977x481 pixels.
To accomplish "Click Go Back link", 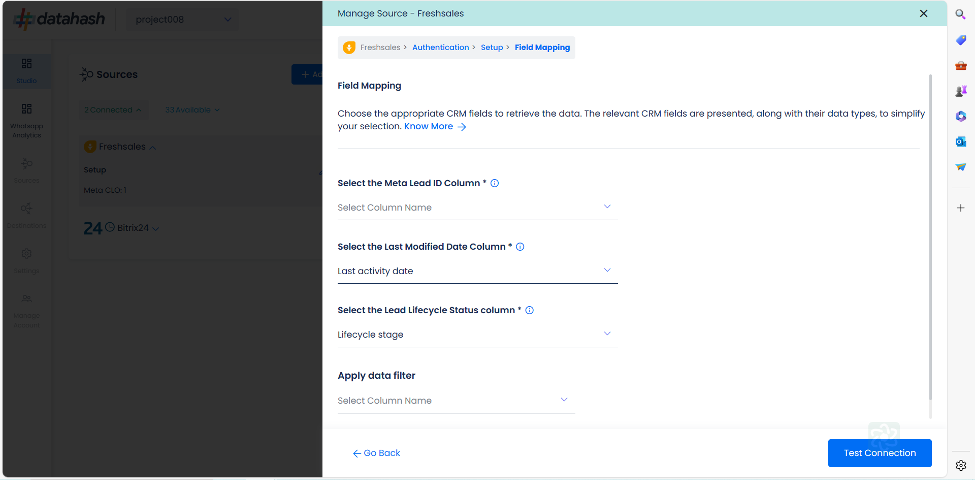I will coord(376,453).
